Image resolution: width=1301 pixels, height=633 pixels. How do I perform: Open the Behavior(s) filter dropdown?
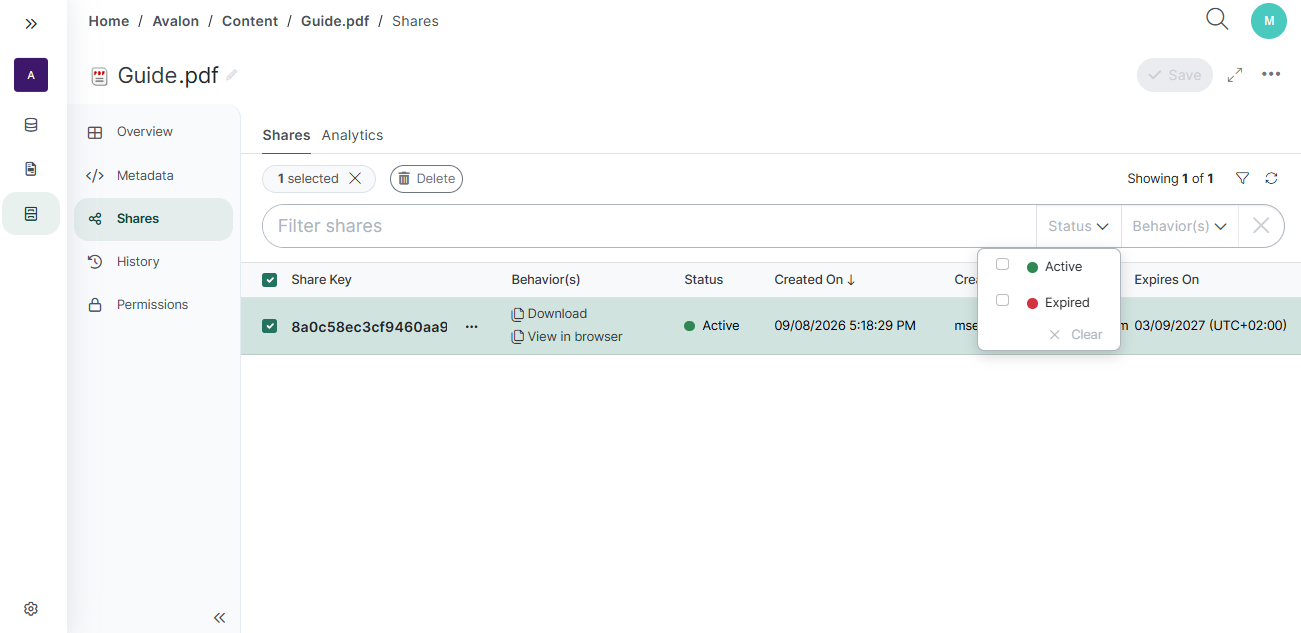pyautogui.click(x=1180, y=226)
